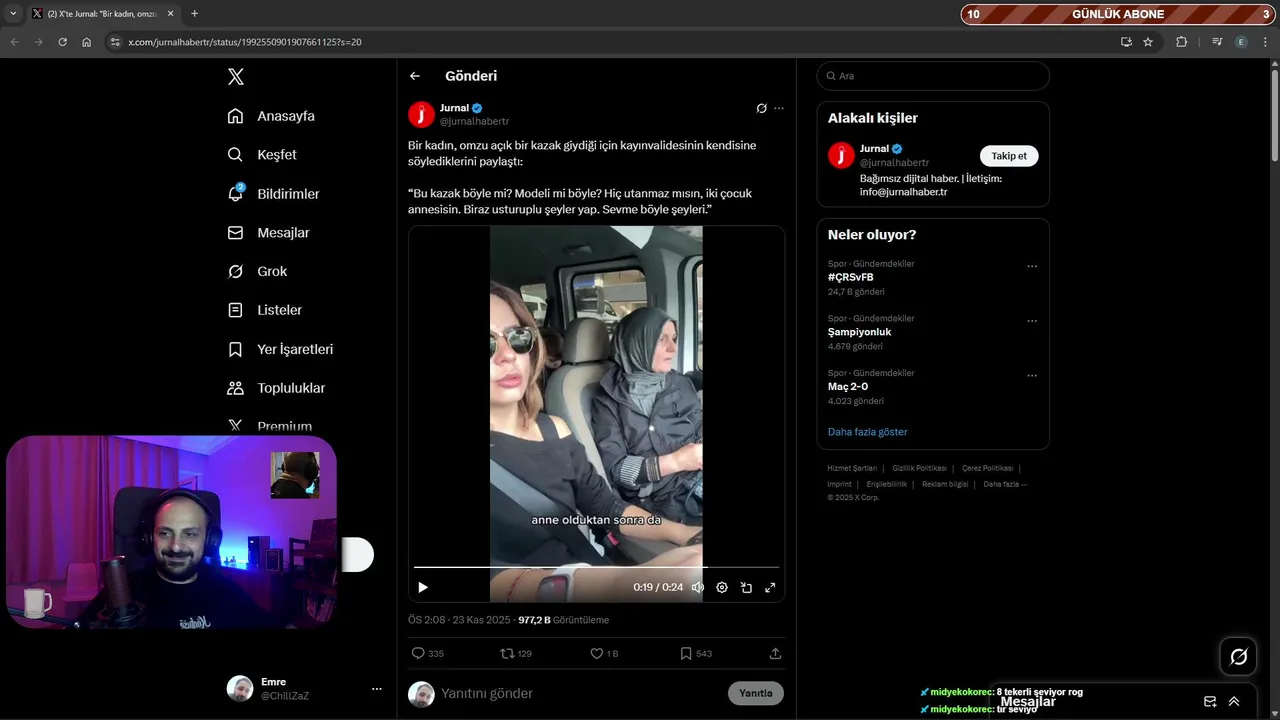Screen dimensions: 1280x720
Task: Open post more options three dots
Action: click(x=779, y=108)
